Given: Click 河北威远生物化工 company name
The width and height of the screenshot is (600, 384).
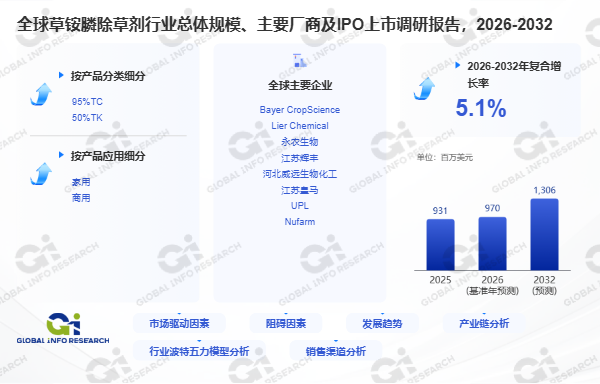Looking at the screenshot, I should 300,174.
